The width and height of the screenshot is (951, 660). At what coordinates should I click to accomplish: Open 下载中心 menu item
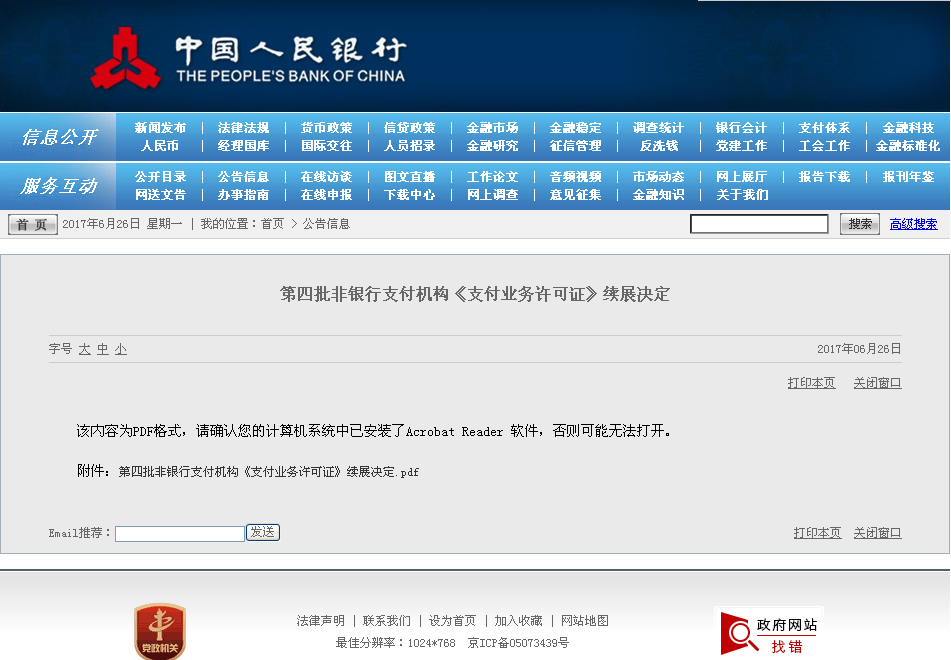tap(409, 195)
